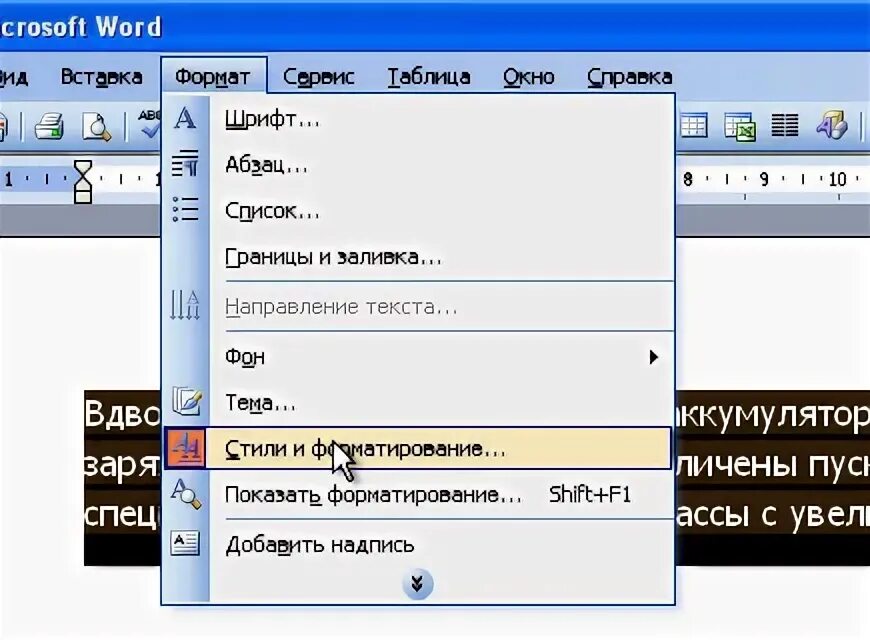Click the reveal formatting magnifier icon

pyautogui.click(x=186, y=494)
